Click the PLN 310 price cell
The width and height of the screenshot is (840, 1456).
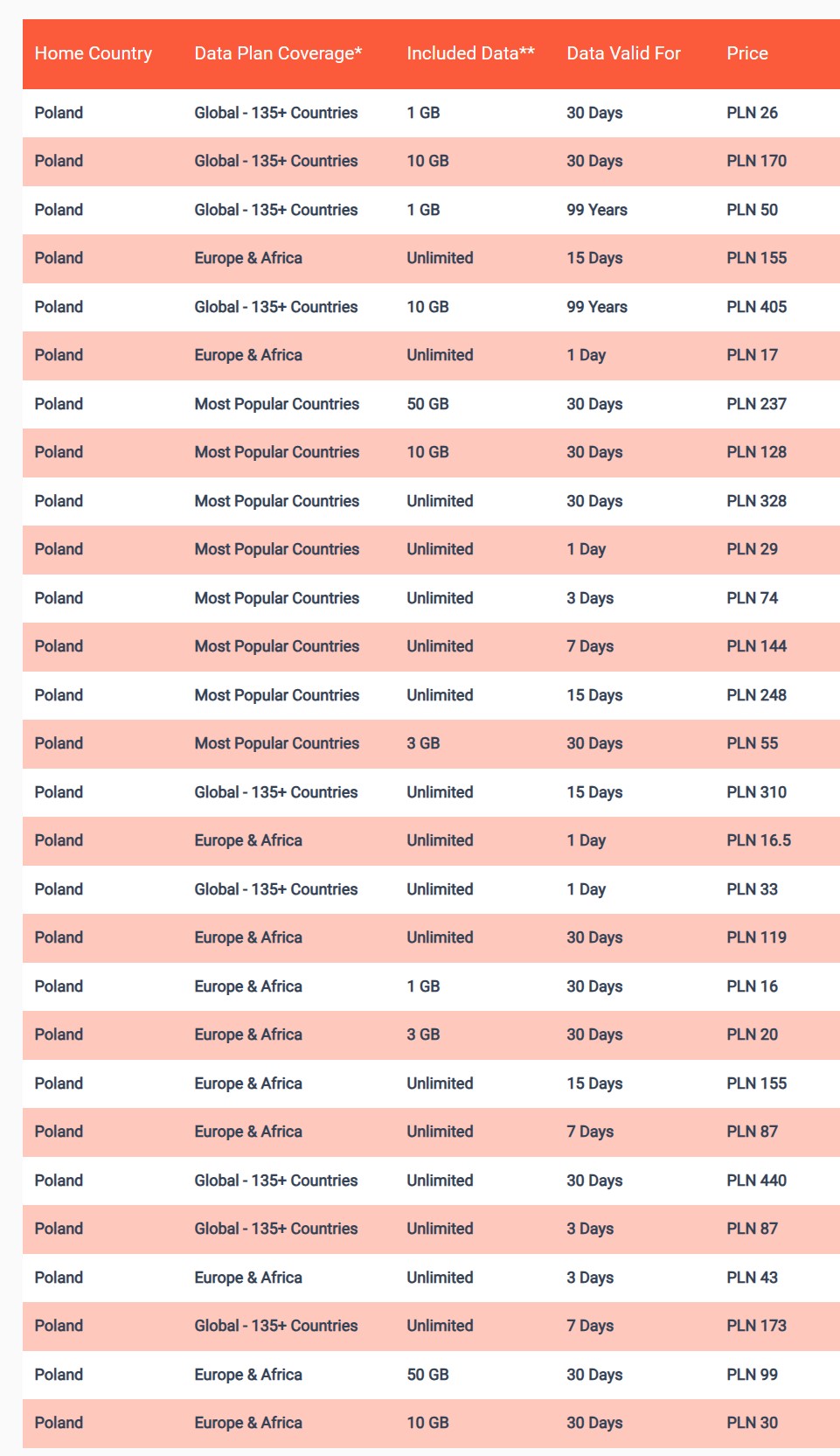(756, 792)
